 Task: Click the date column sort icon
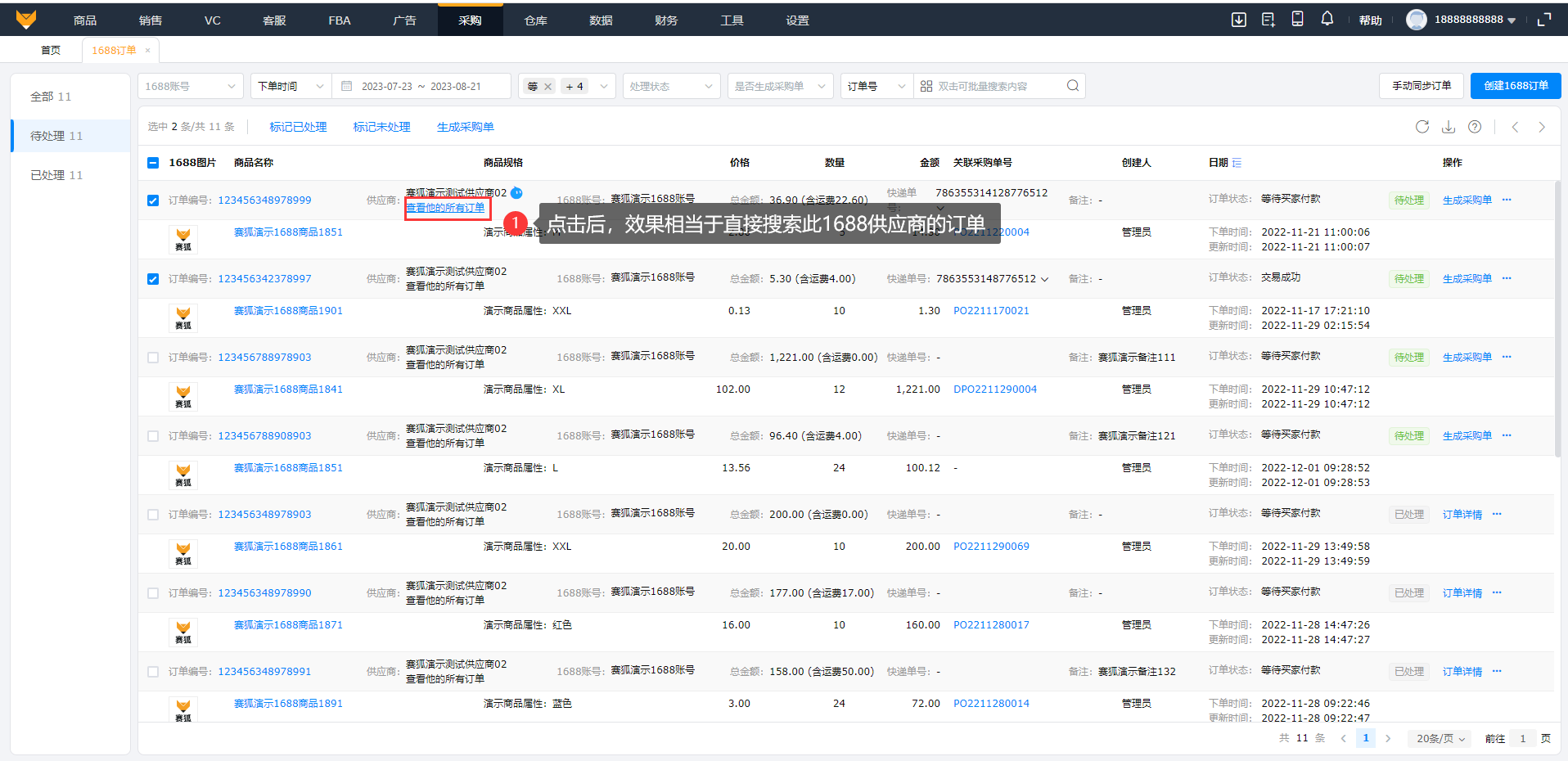tap(1237, 163)
